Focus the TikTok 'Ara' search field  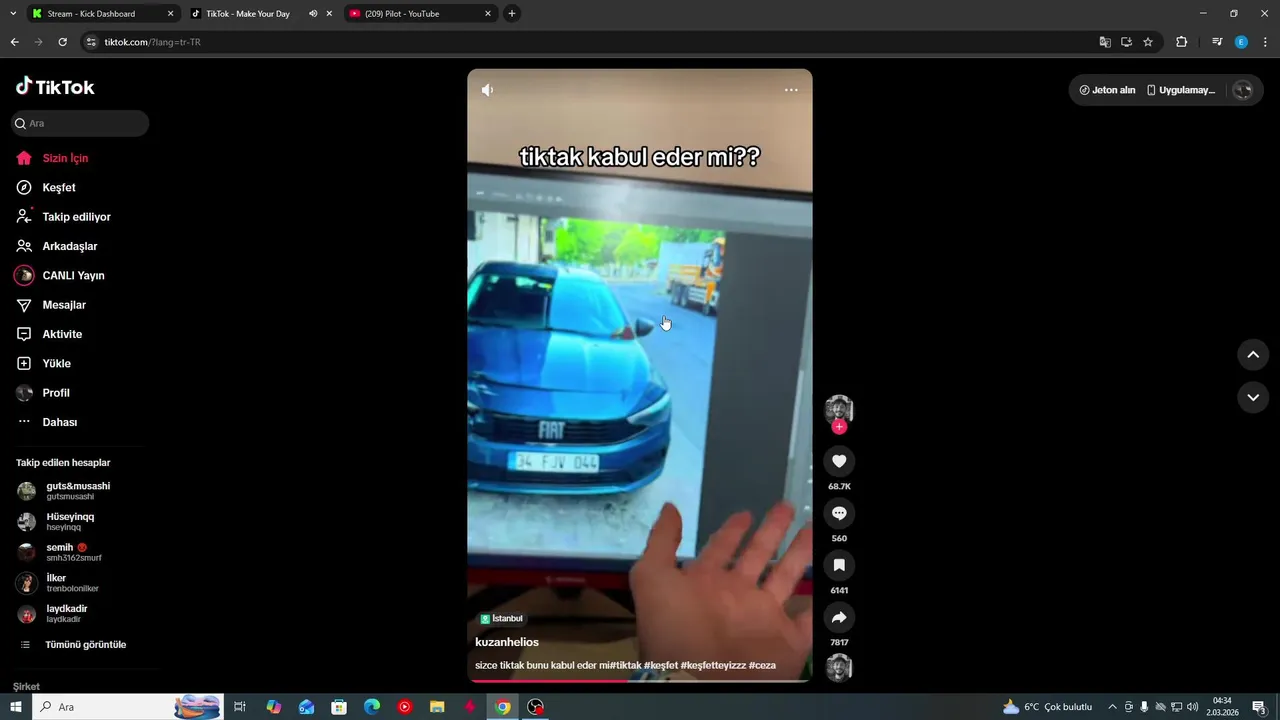pos(80,123)
